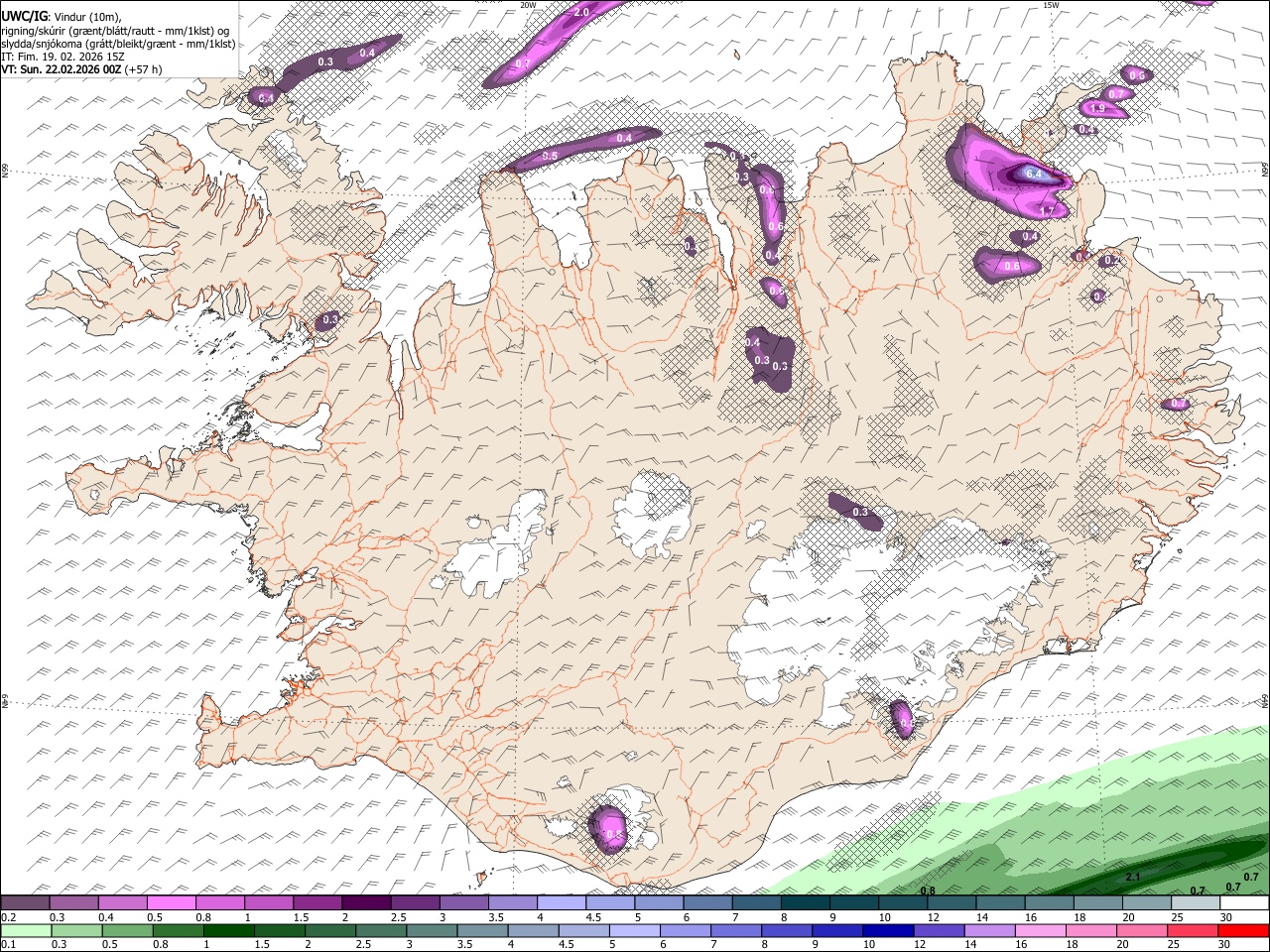Pick the pale green 0.1 swatch in the lower legend
Screen dimensions: 1270x952
tap(26, 930)
